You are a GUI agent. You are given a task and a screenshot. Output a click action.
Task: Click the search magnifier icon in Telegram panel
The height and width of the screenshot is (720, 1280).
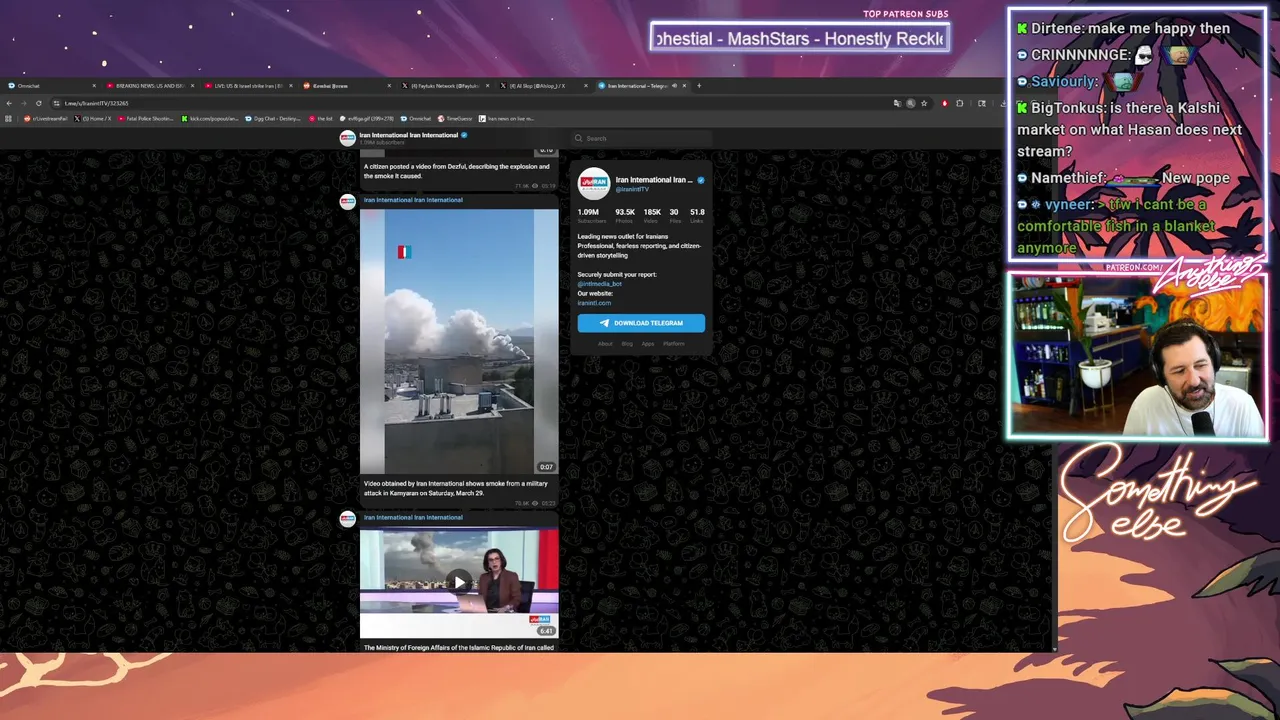point(578,138)
